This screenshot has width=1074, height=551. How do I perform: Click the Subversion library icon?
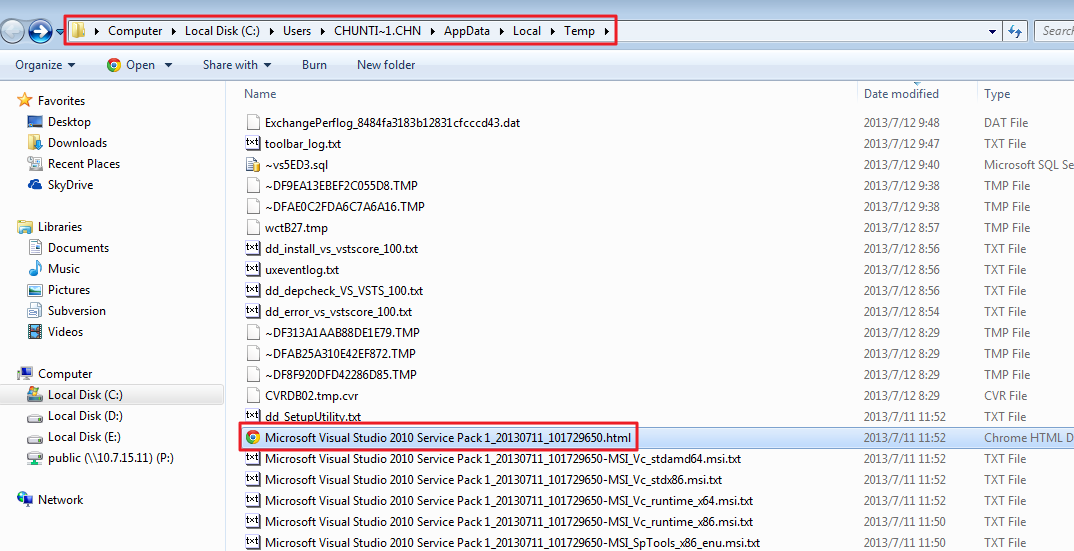click(35, 311)
